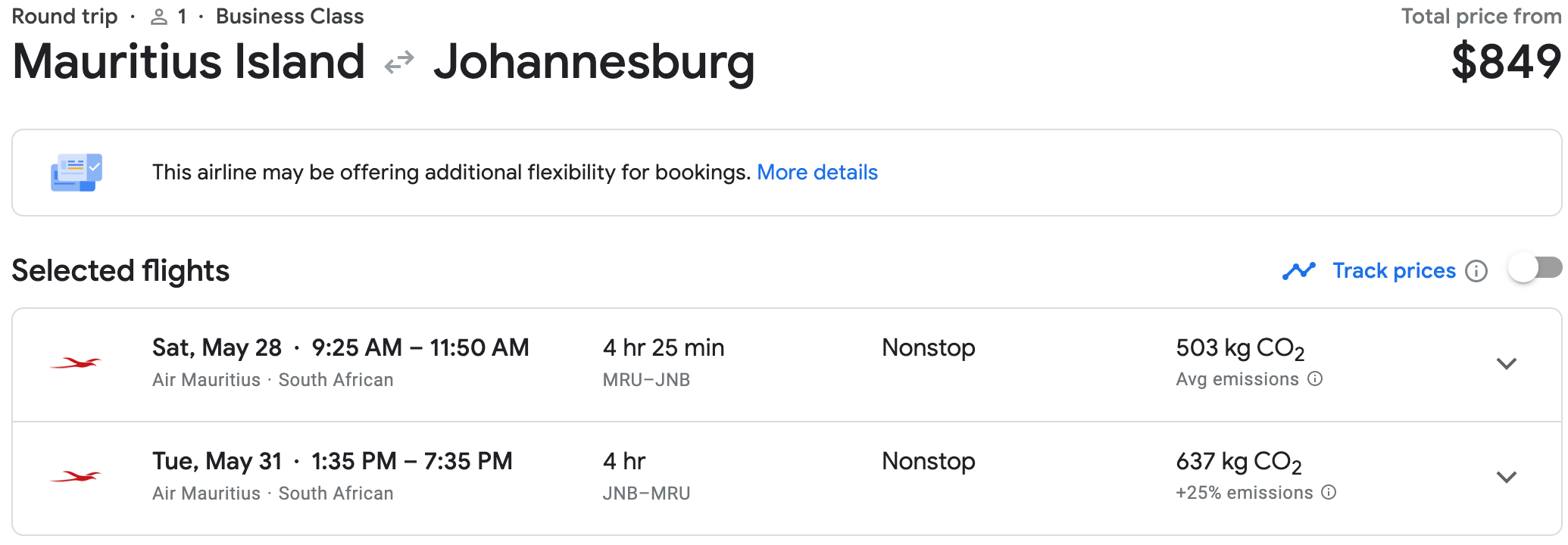Viewport: 1568px width, 545px height.
Task: Click the passenger count person icon
Action: [x=159, y=15]
